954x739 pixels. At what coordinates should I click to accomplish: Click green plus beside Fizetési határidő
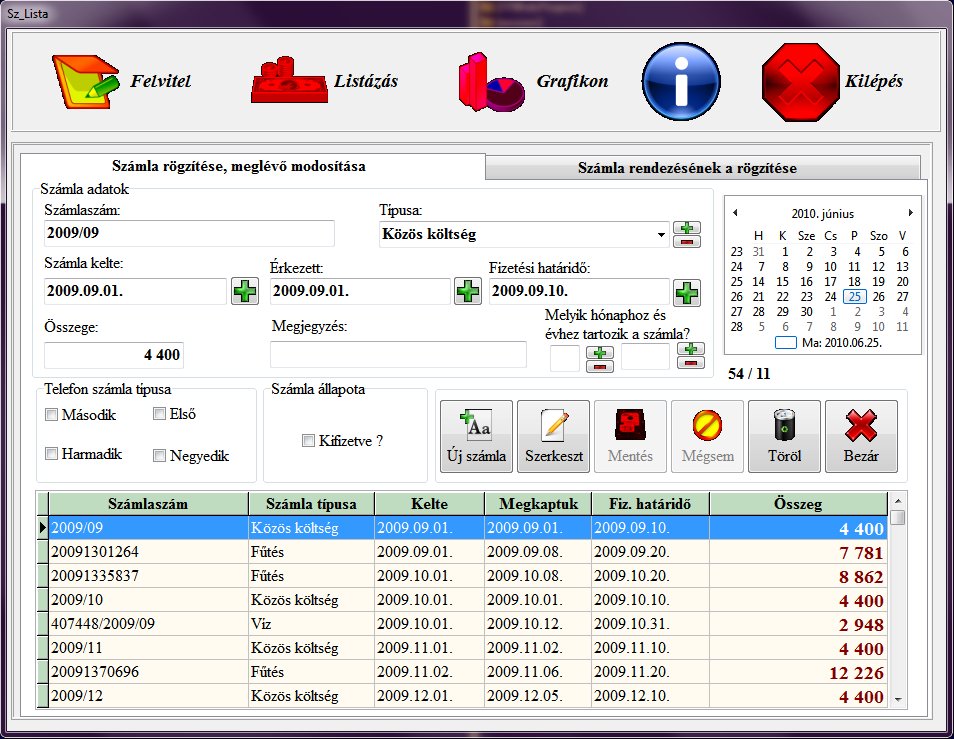click(686, 292)
